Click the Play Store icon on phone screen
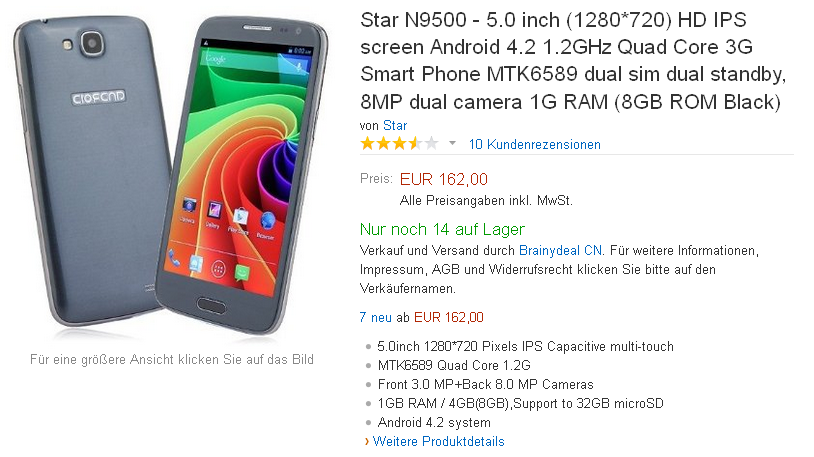This screenshot has height=457, width=814. coord(240,216)
